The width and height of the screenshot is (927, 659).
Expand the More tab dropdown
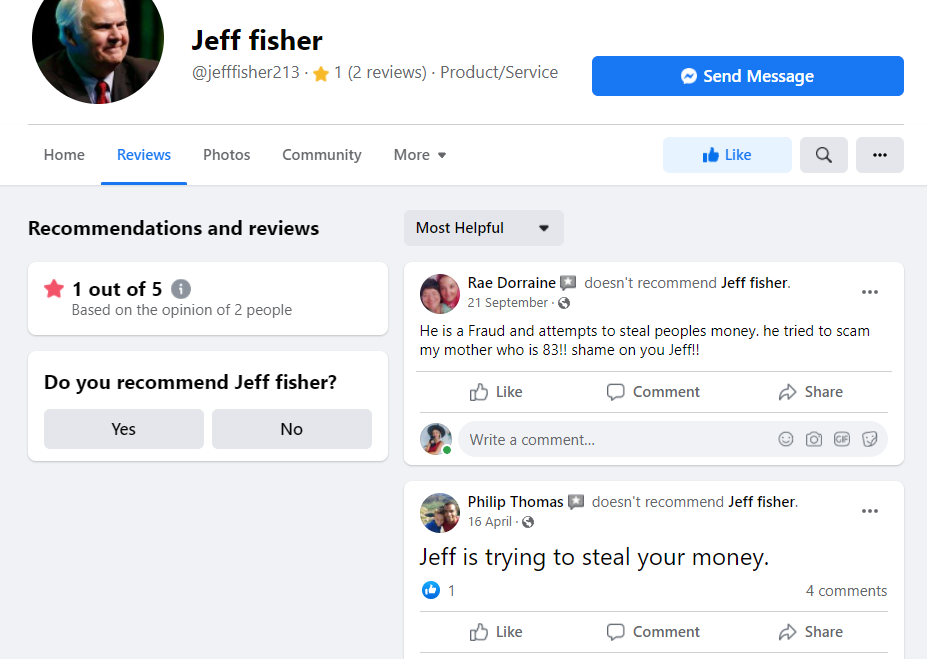pos(420,155)
